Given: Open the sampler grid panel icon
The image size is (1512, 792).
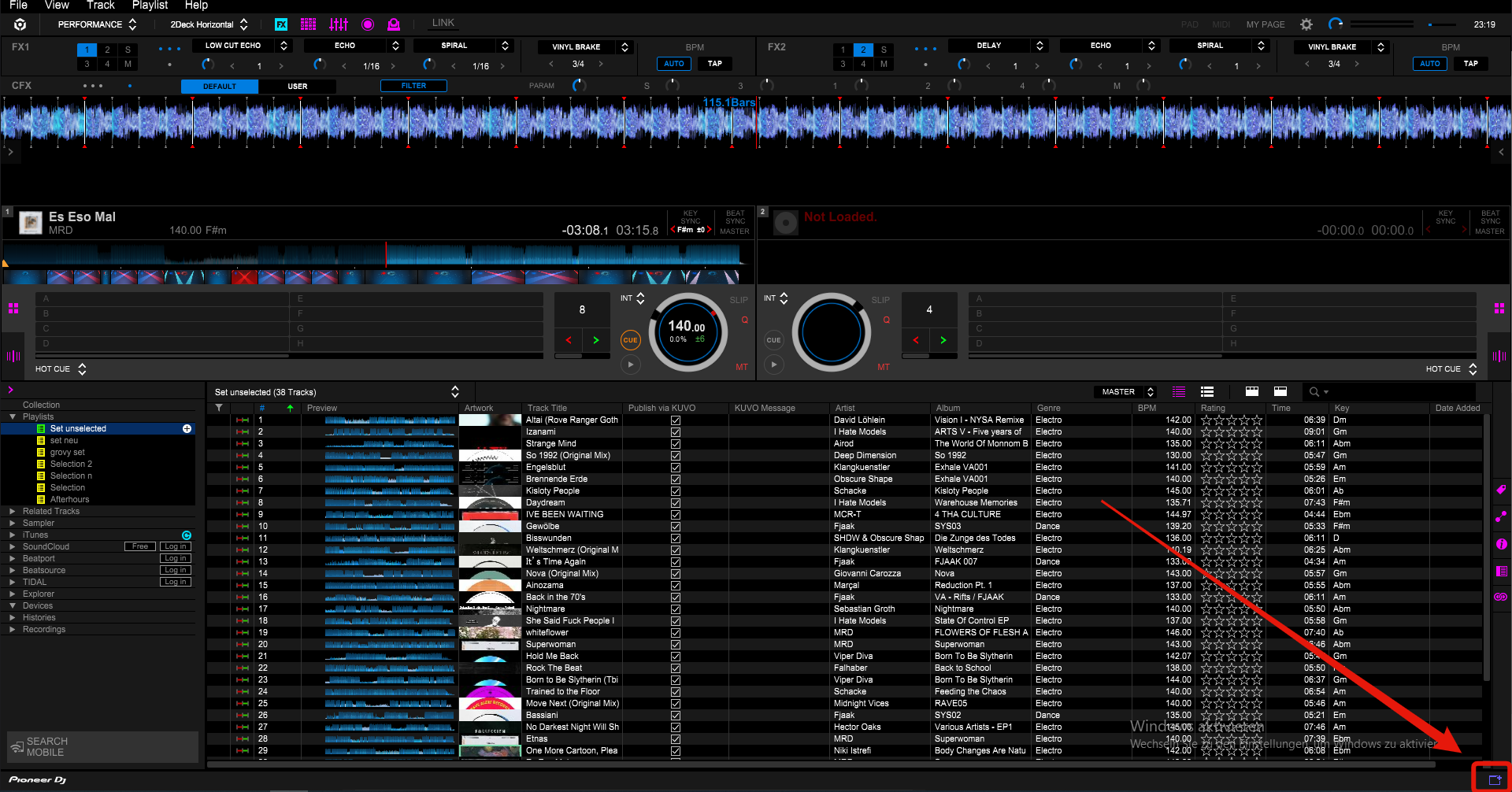Looking at the screenshot, I should [309, 24].
